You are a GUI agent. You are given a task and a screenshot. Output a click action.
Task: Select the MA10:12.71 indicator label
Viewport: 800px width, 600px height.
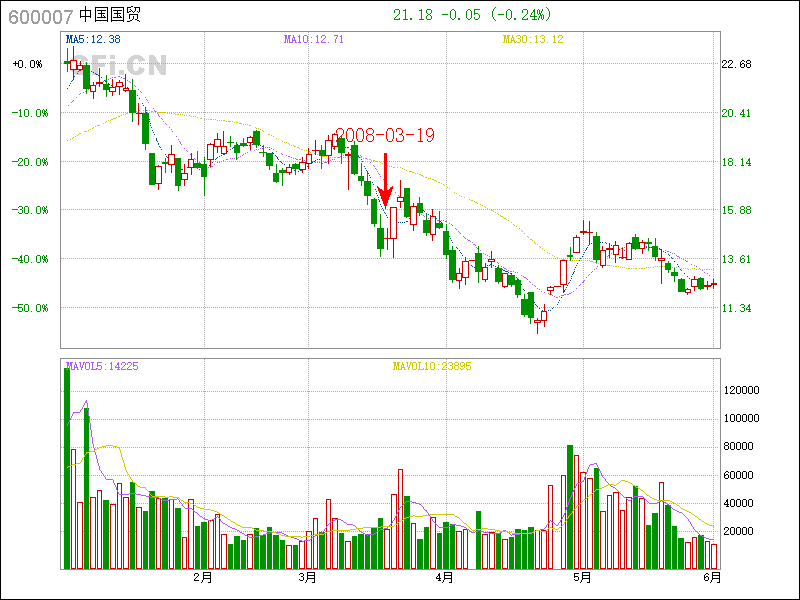click(x=313, y=40)
